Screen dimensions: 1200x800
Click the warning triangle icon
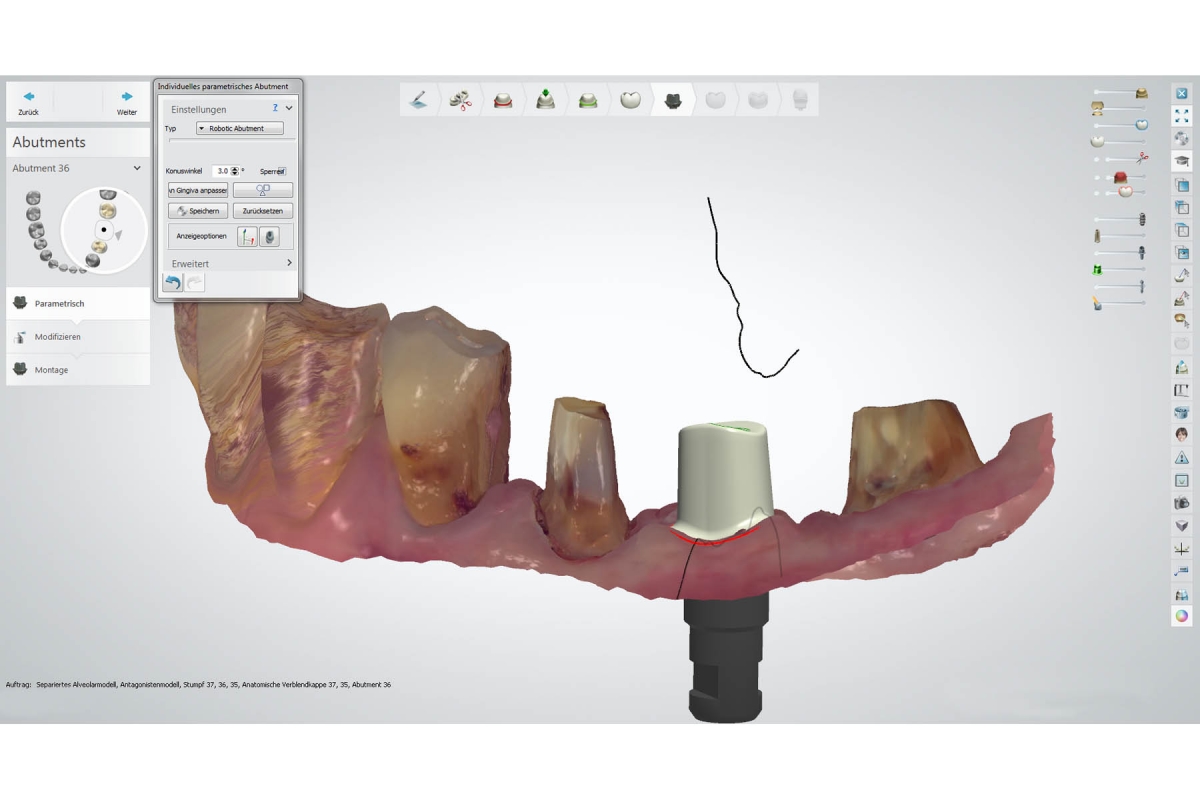coord(1181,458)
